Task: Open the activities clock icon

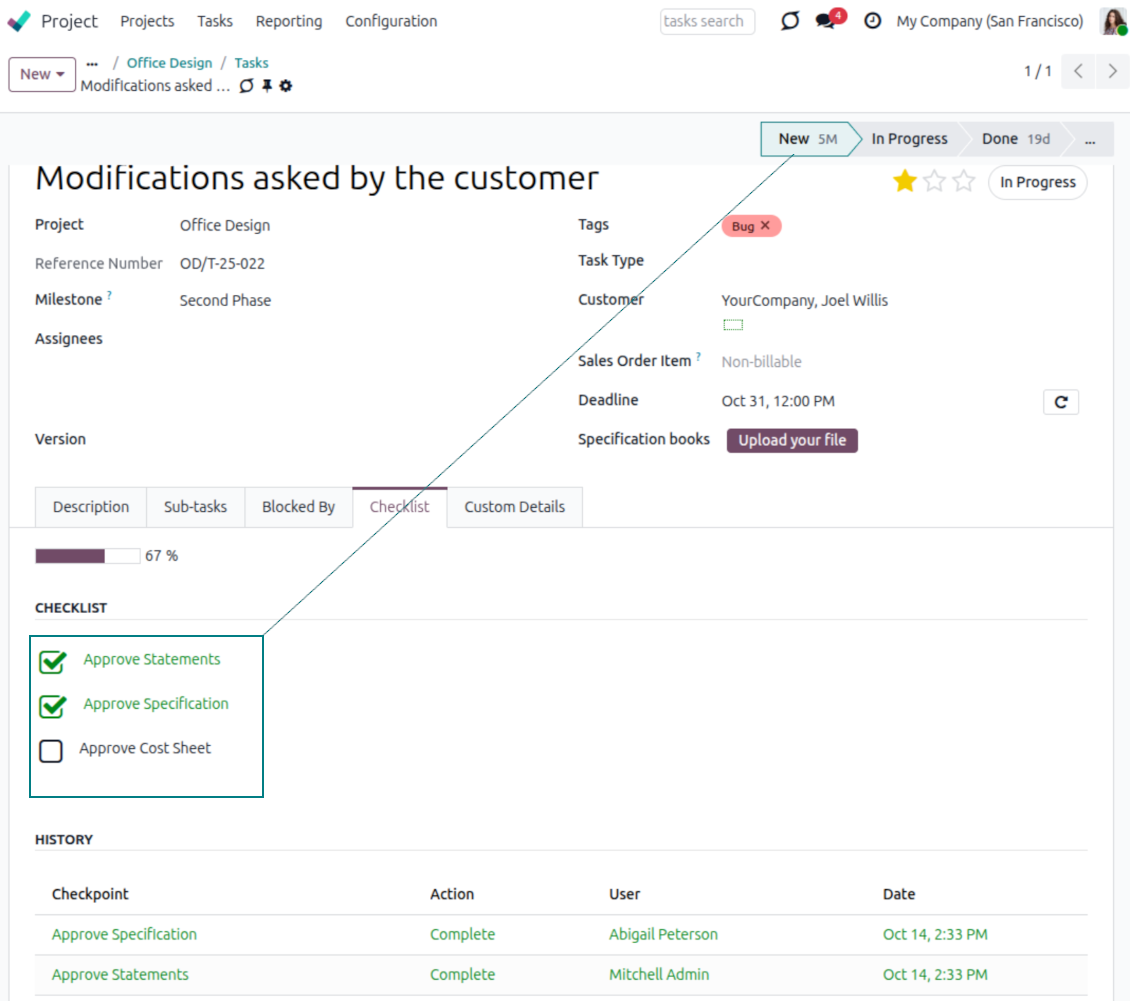Action: pos(873,21)
